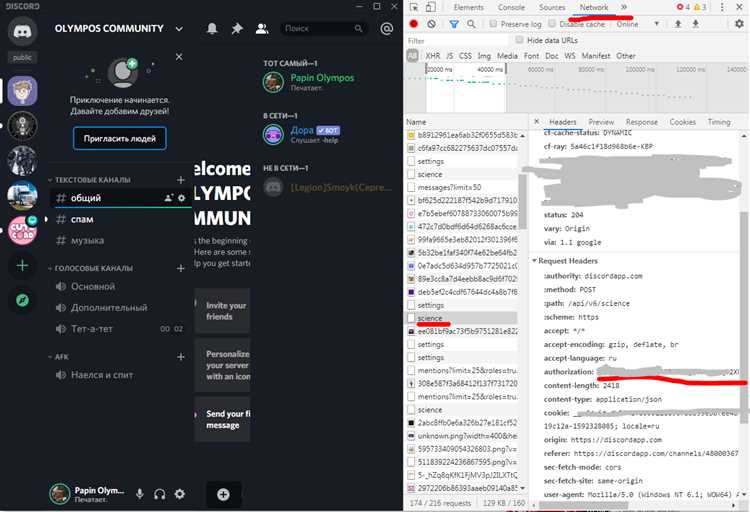Open server discovery compass icon
Screen dimensions: 750x512
pyautogui.click(x=22, y=301)
